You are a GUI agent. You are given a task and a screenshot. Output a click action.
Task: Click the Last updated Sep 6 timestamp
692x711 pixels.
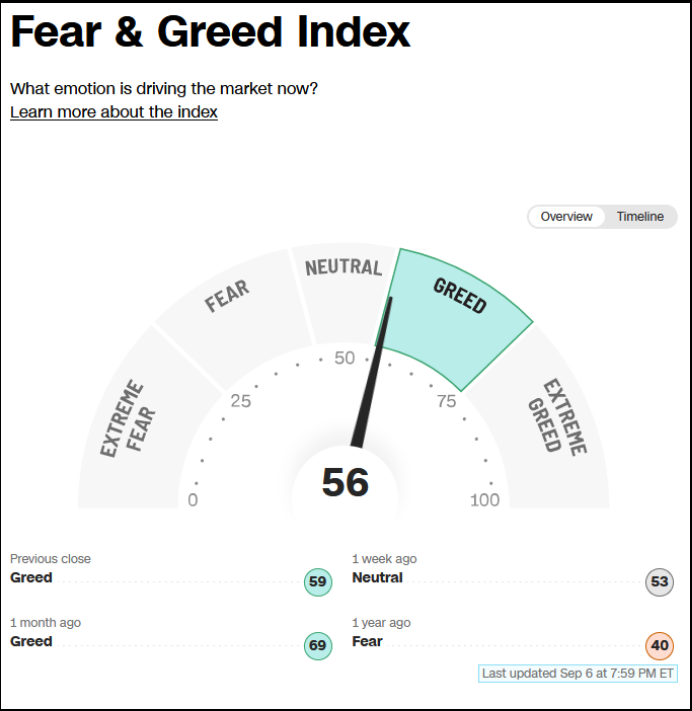click(578, 673)
